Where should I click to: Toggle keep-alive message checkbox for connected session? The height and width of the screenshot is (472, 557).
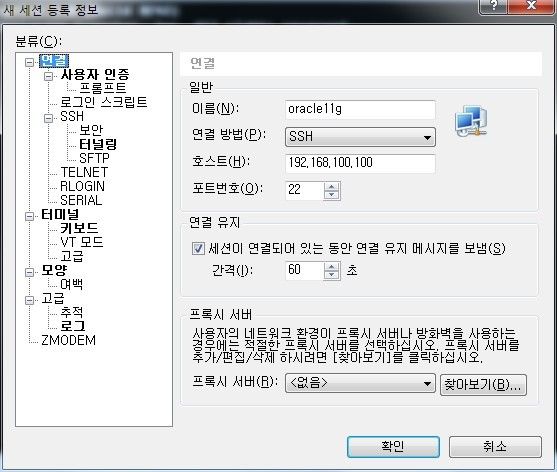point(198,248)
